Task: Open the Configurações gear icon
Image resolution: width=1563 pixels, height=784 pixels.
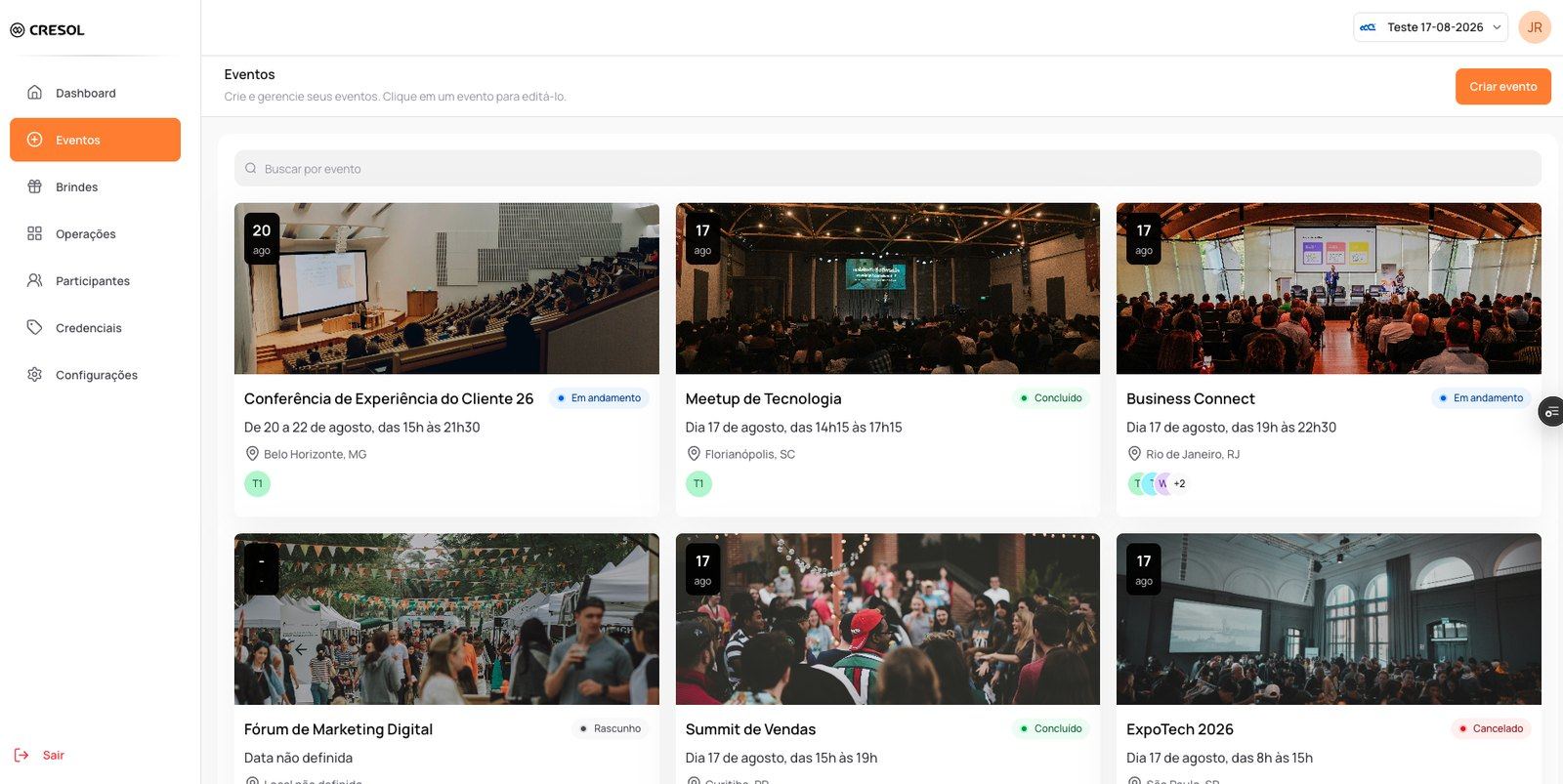Action: 34,374
